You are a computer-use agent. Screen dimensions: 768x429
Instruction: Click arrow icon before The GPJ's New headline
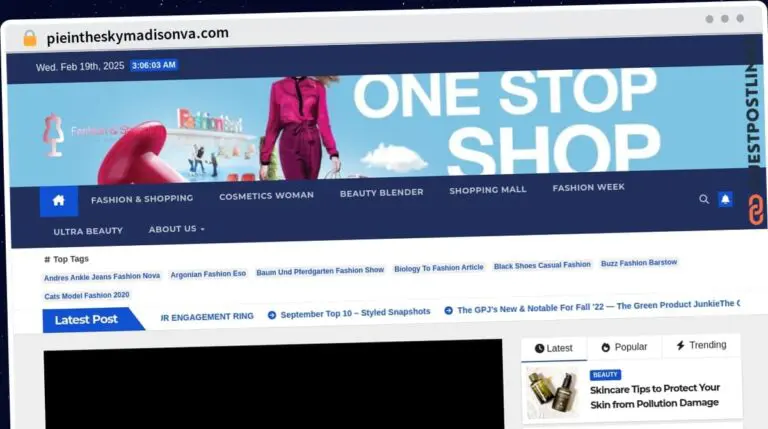pos(448,310)
